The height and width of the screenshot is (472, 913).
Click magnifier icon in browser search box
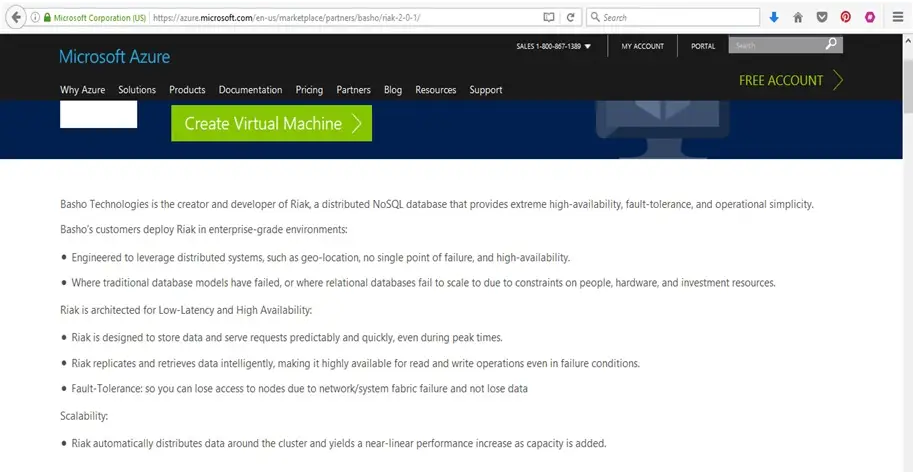tap(595, 17)
